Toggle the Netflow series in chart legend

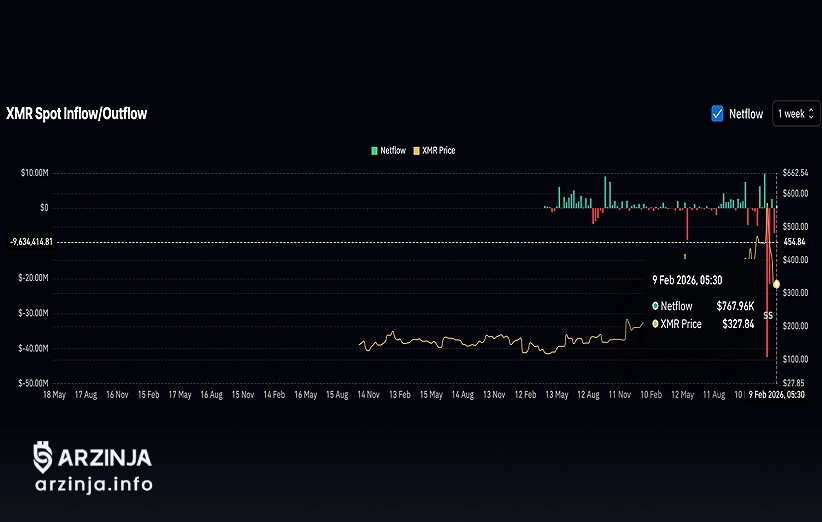coord(393,151)
